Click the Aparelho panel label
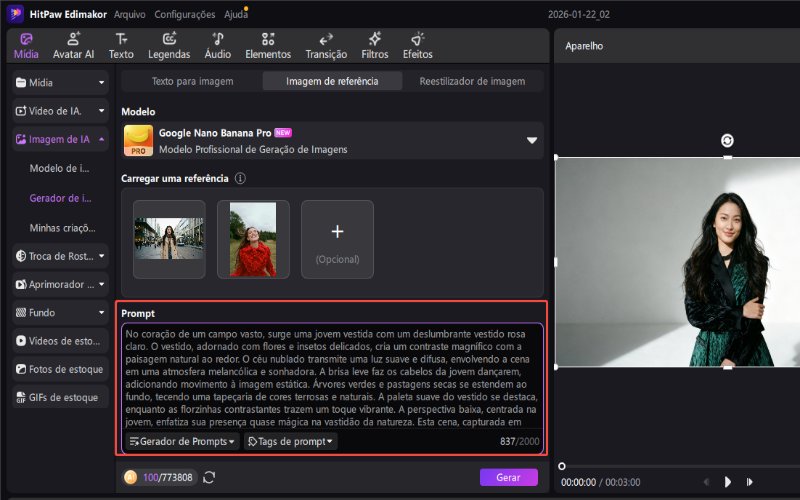Screen dimensions: 800x500 pos(584,46)
